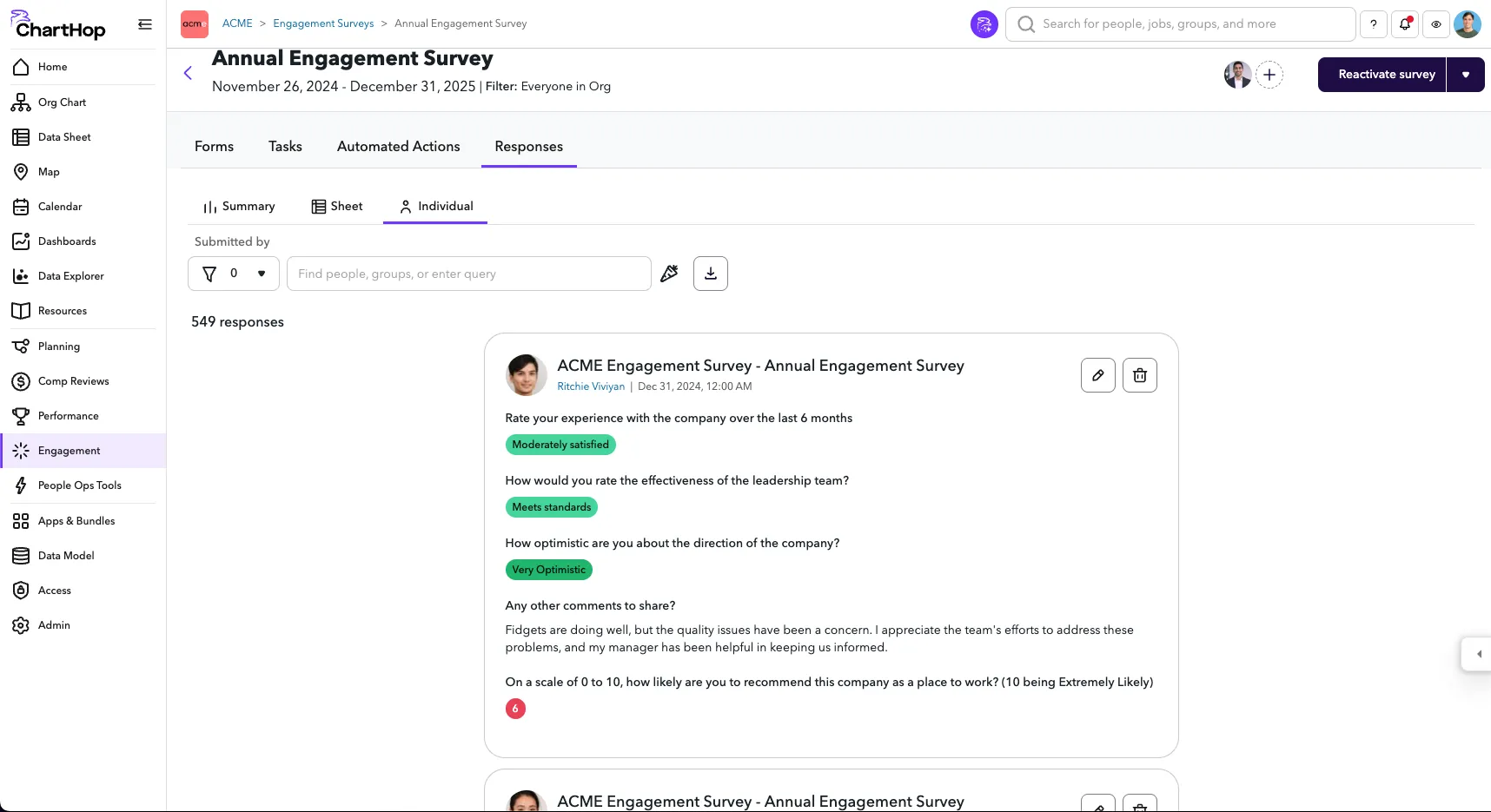Click the Reactivate survey button
The width and height of the screenshot is (1491, 812).
tap(1383, 75)
